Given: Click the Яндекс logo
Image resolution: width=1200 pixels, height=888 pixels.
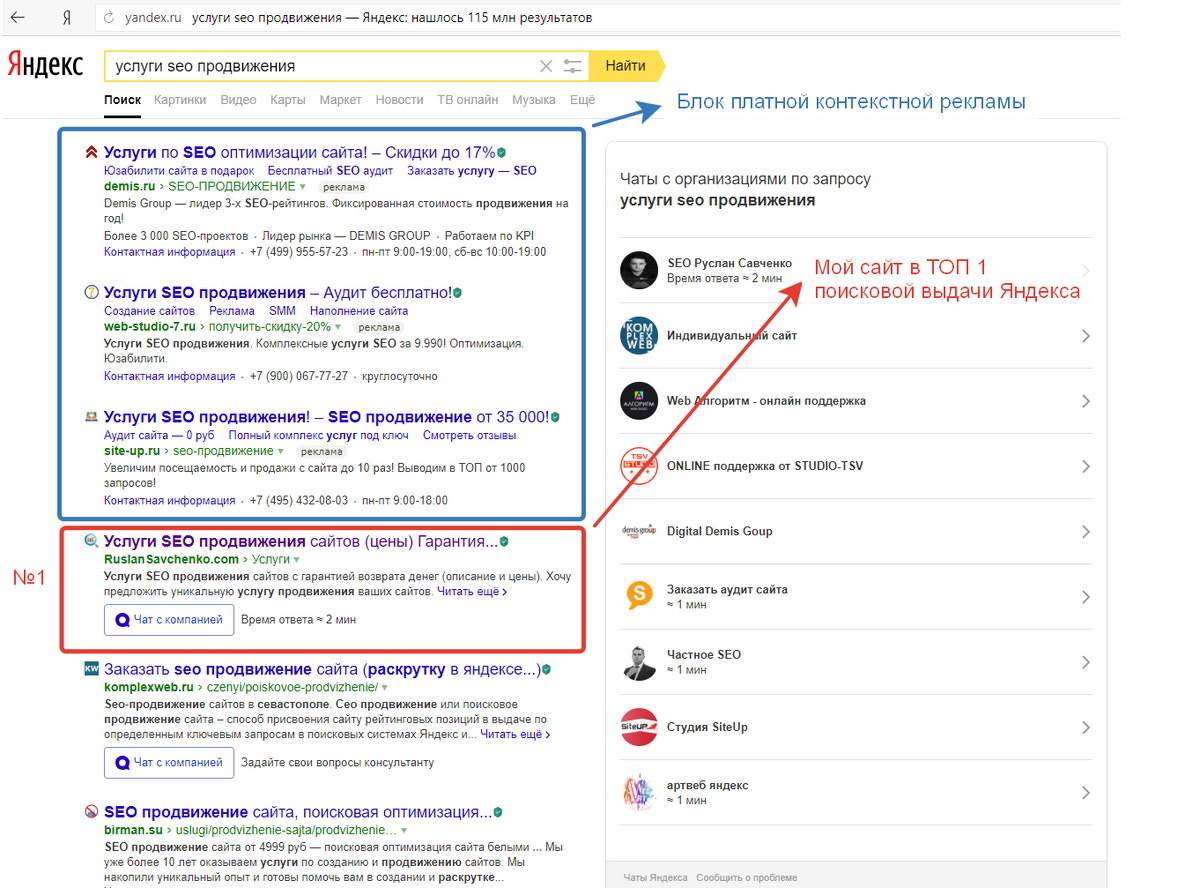Looking at the screenshot, I should pos(46,63).
